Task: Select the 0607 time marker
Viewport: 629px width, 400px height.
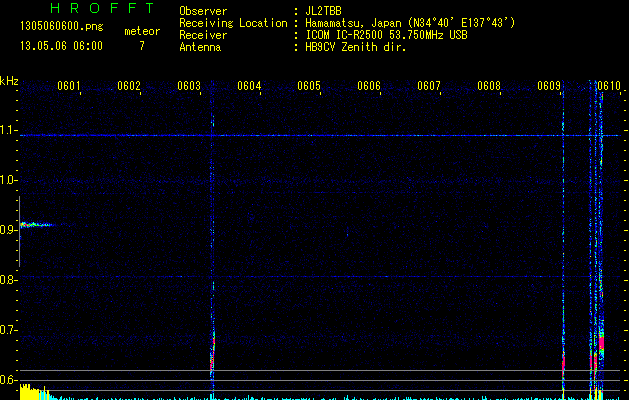Action: (x=429, y=86)
